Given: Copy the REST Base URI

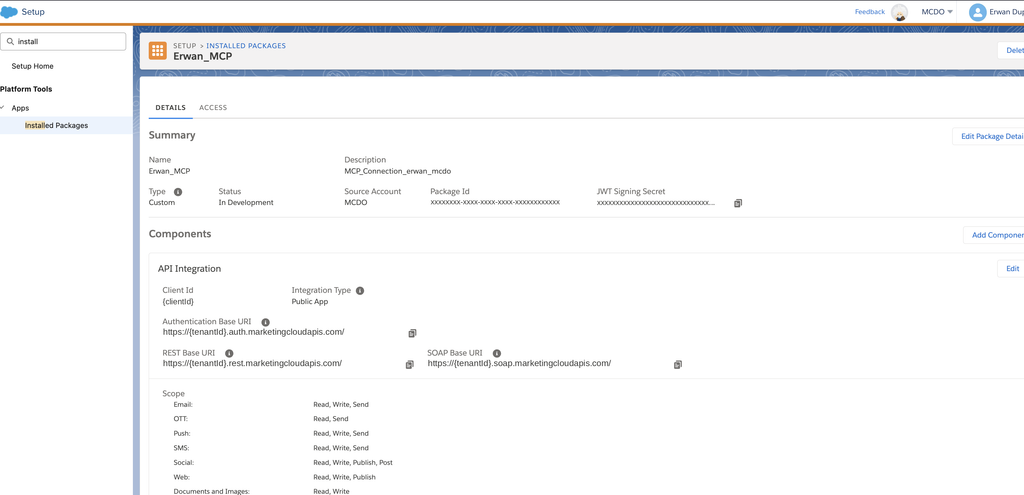Looking at the screenshot, I should (409, 364).
